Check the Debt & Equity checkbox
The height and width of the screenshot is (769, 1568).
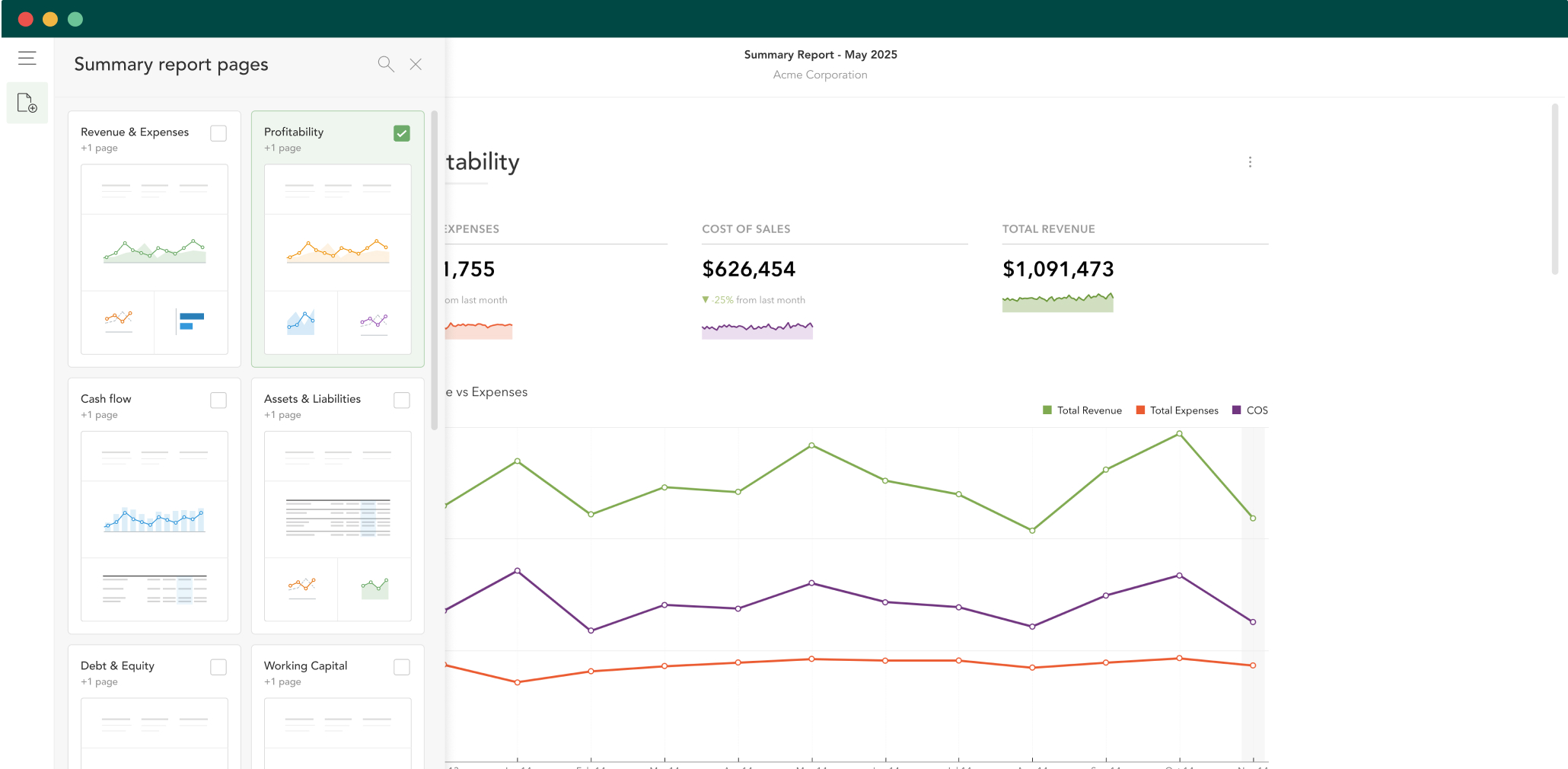218,667
